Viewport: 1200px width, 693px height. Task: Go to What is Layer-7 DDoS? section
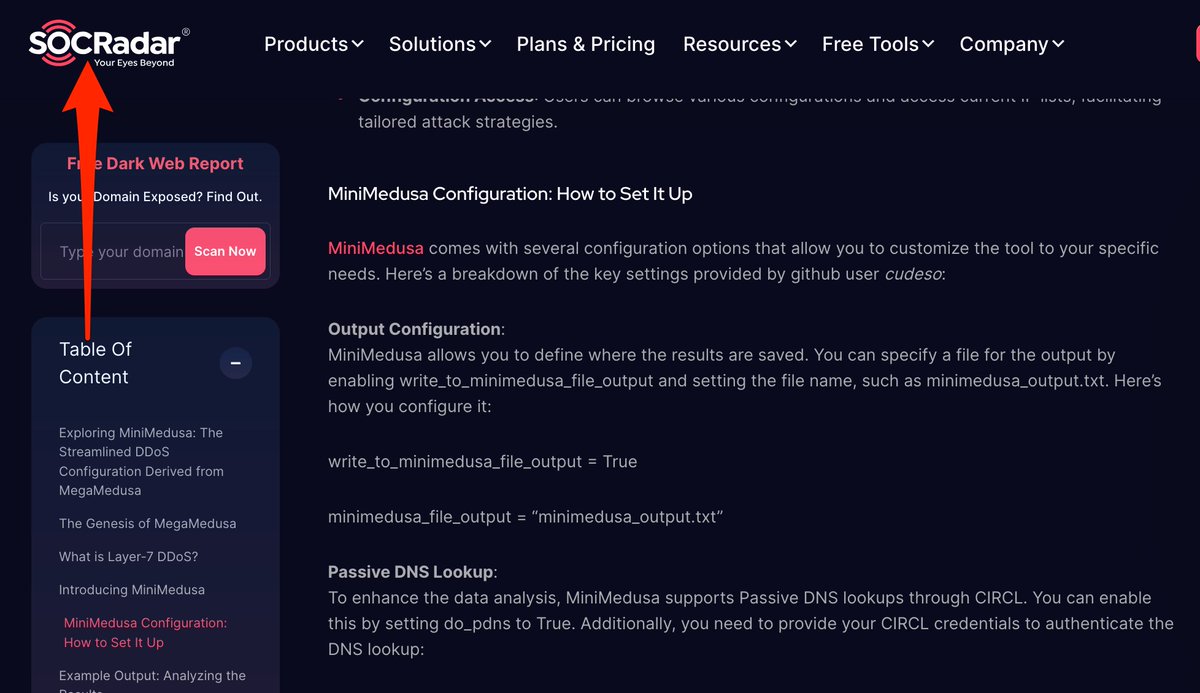point(128,556)
